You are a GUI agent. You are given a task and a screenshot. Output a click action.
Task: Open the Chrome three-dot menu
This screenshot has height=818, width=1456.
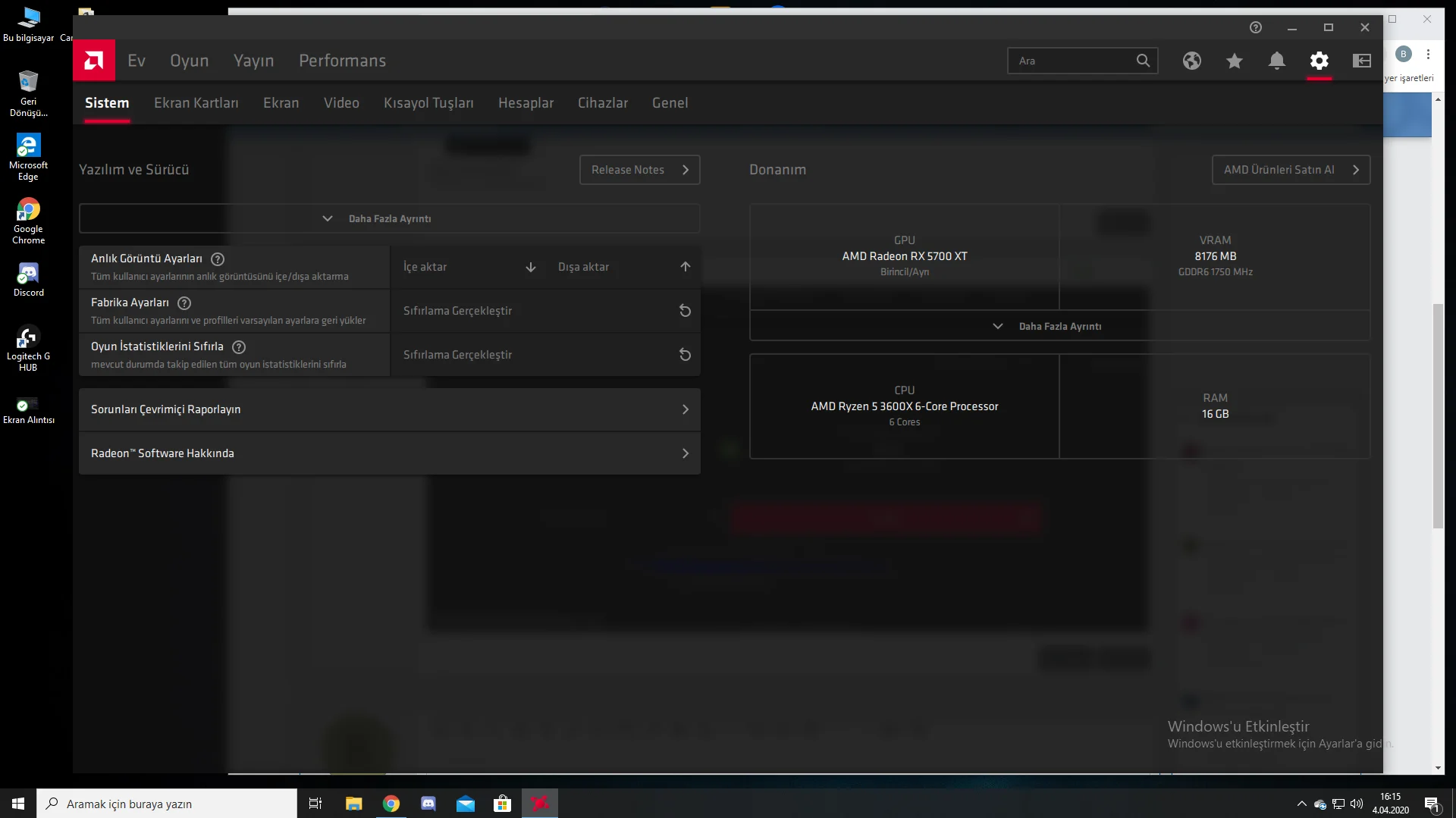1428,54
